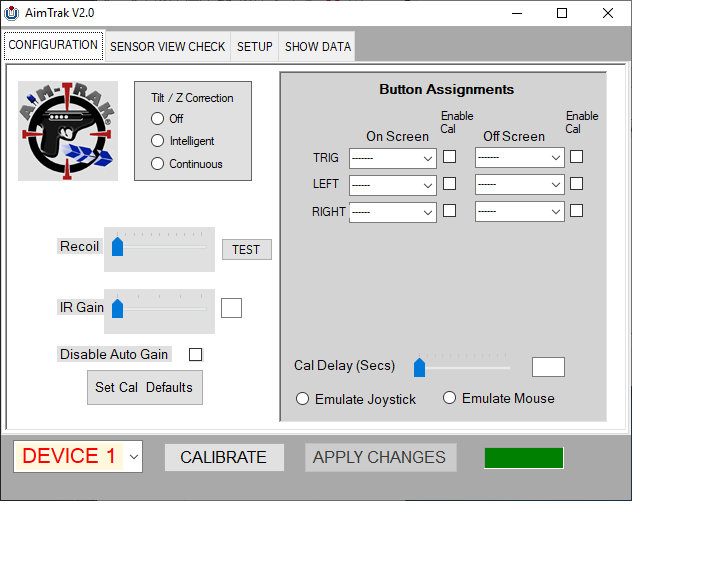Close the AimTrak window
716x585 pixels.
[608, 13]
